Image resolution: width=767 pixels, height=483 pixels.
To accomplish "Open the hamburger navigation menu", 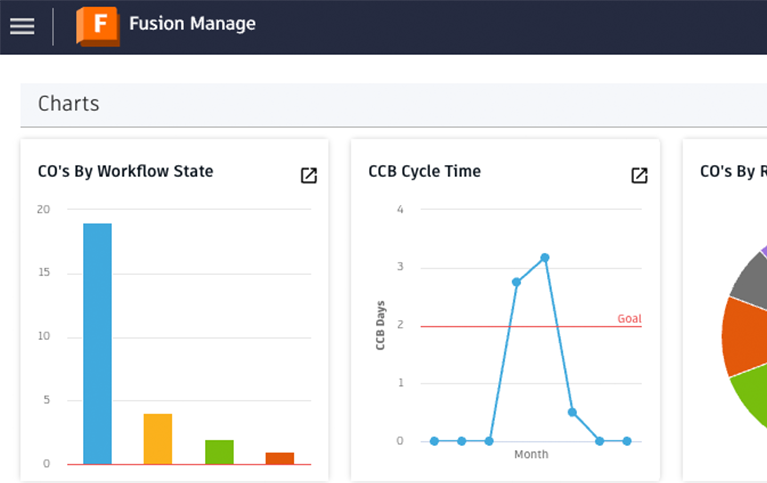I will click(x=22, y=26).
